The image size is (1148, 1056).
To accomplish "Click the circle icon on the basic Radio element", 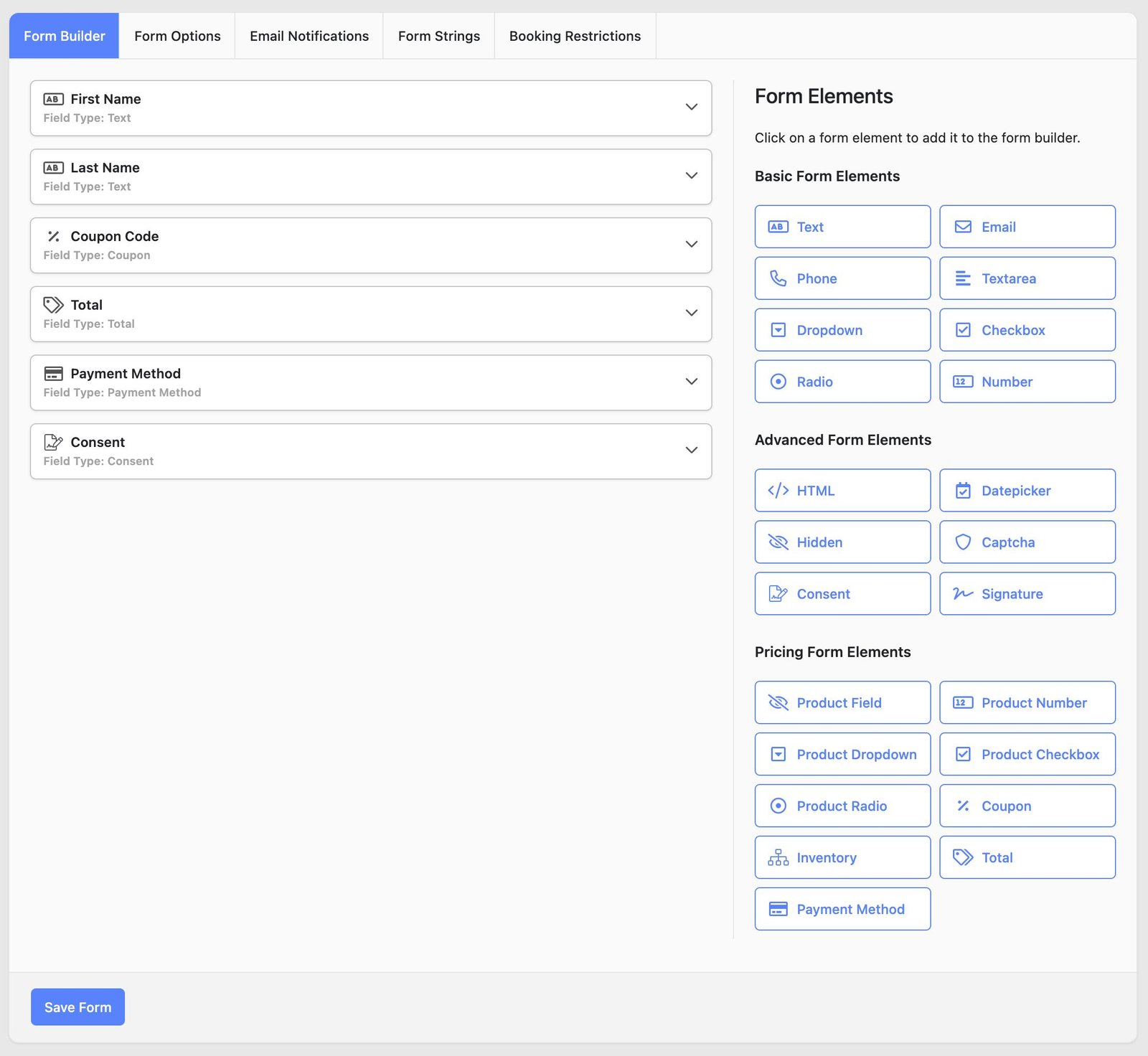I will click(778, 382).
